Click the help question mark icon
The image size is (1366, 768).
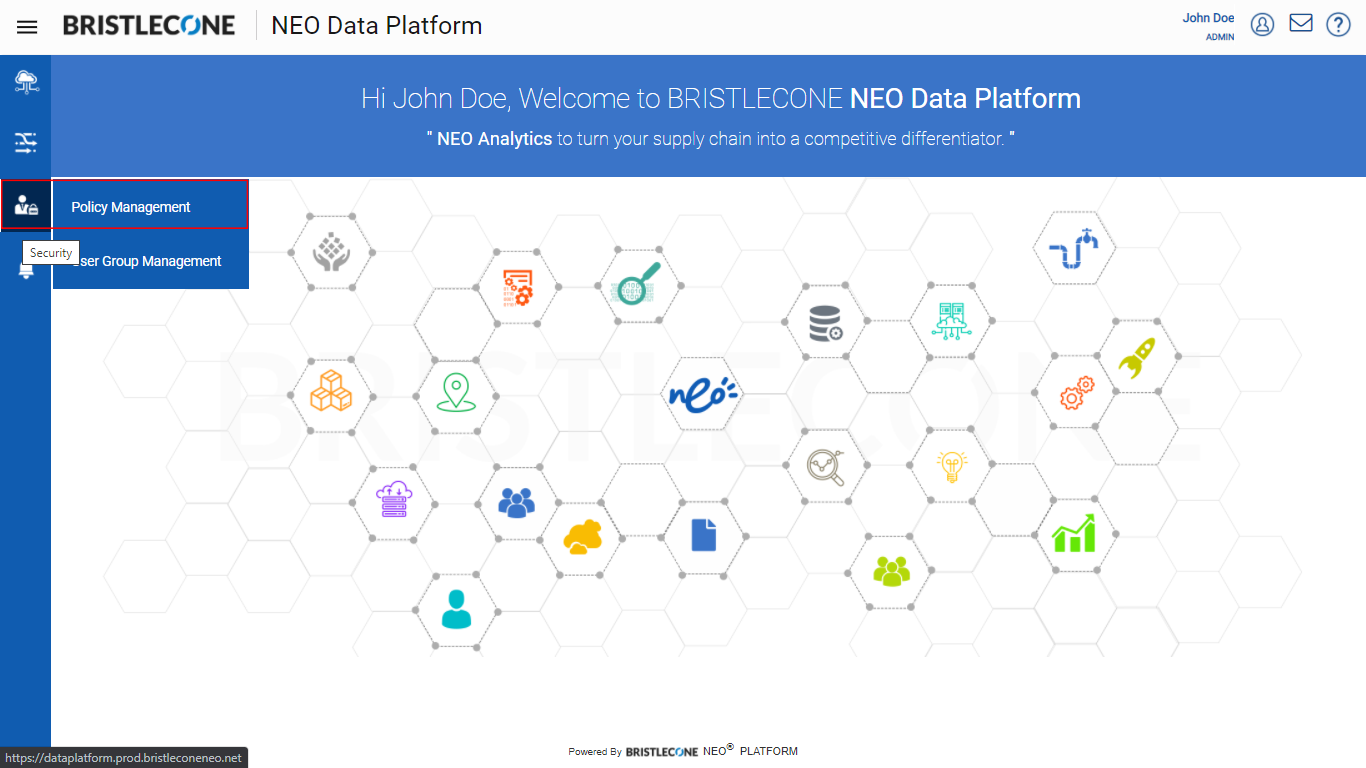pos(1339,25)
